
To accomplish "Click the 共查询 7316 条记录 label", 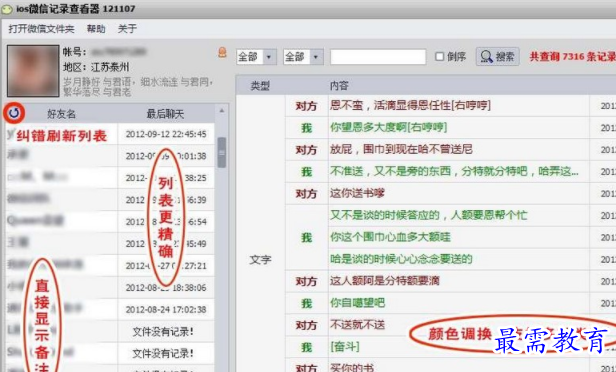I will (572, 57).
